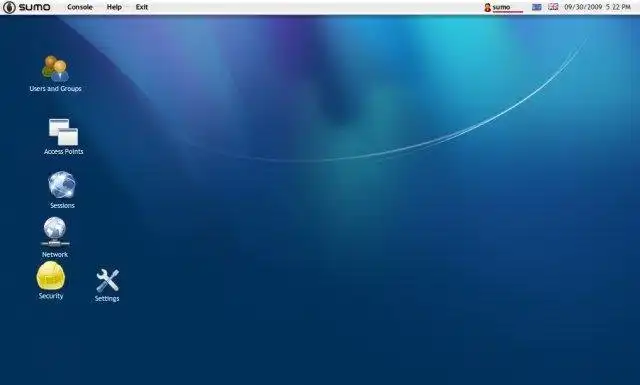Switch language using the Greek flag

click(x=537, y=7)
